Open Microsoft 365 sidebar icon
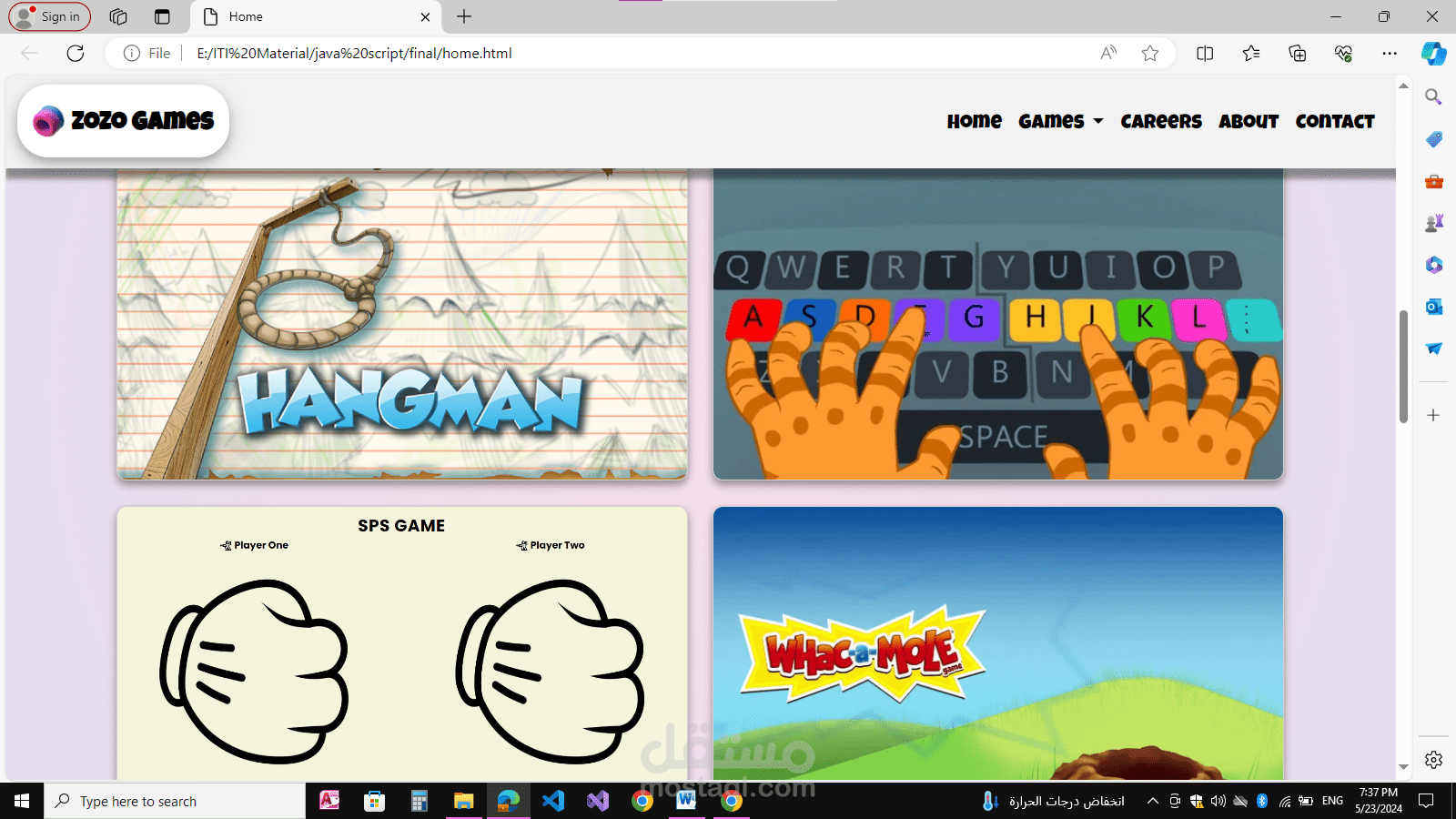The image size is (1456, 819). (1433, 265)
